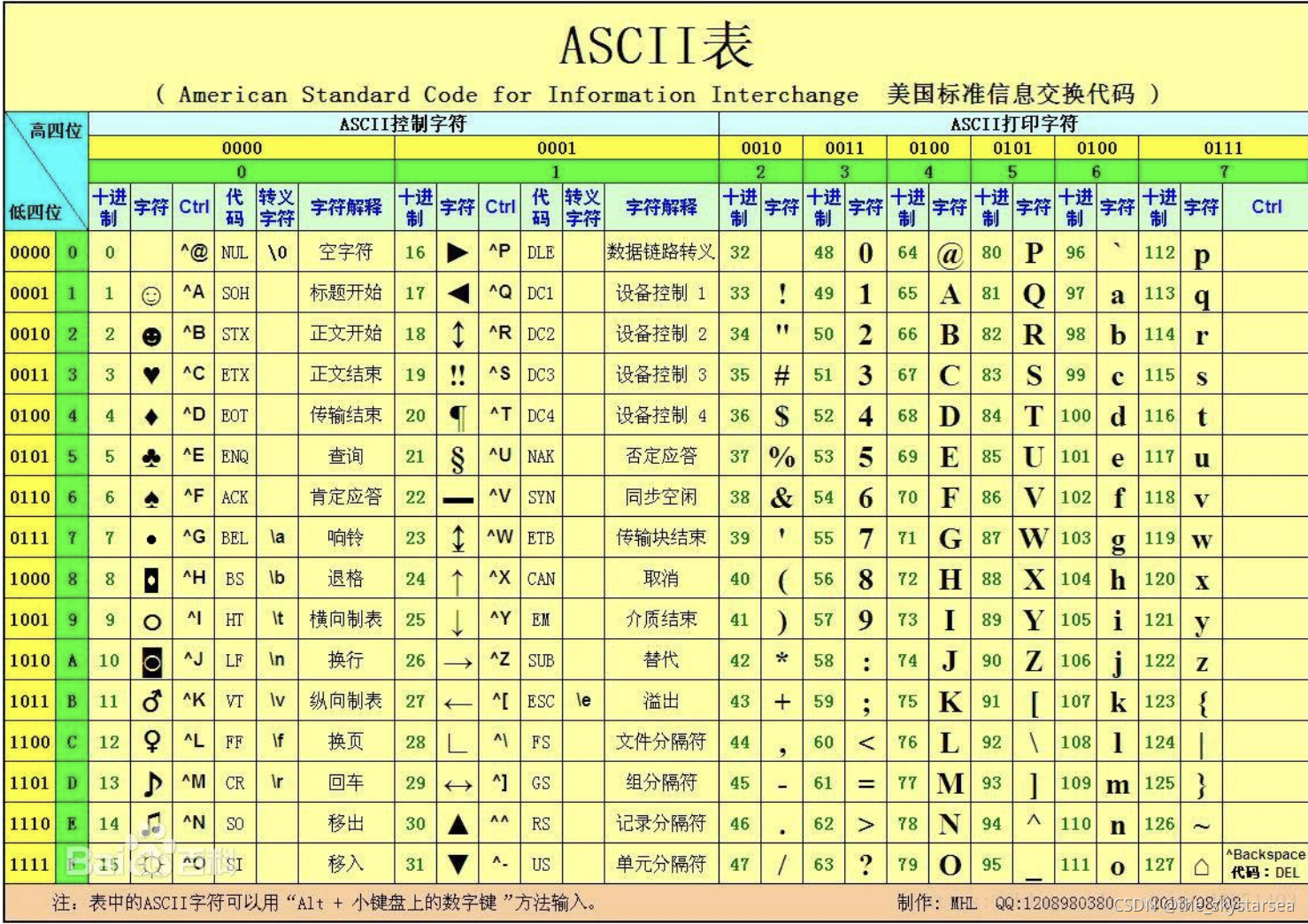Select the '数据链路转义' description cell
The width and height of the screenshot is (1308, 924).
click(x=660, y=252)
